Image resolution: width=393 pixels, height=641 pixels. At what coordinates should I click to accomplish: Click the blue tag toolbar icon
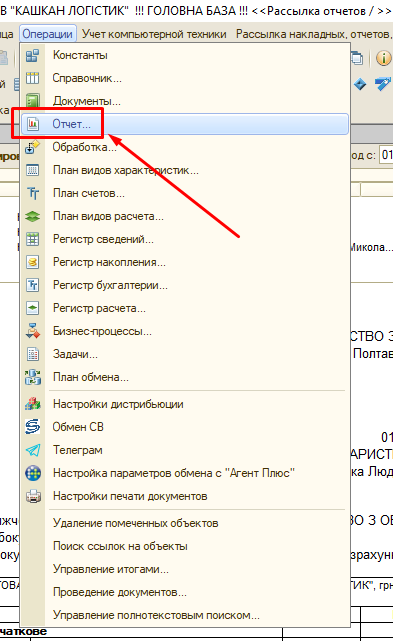(x=383, y=84)
